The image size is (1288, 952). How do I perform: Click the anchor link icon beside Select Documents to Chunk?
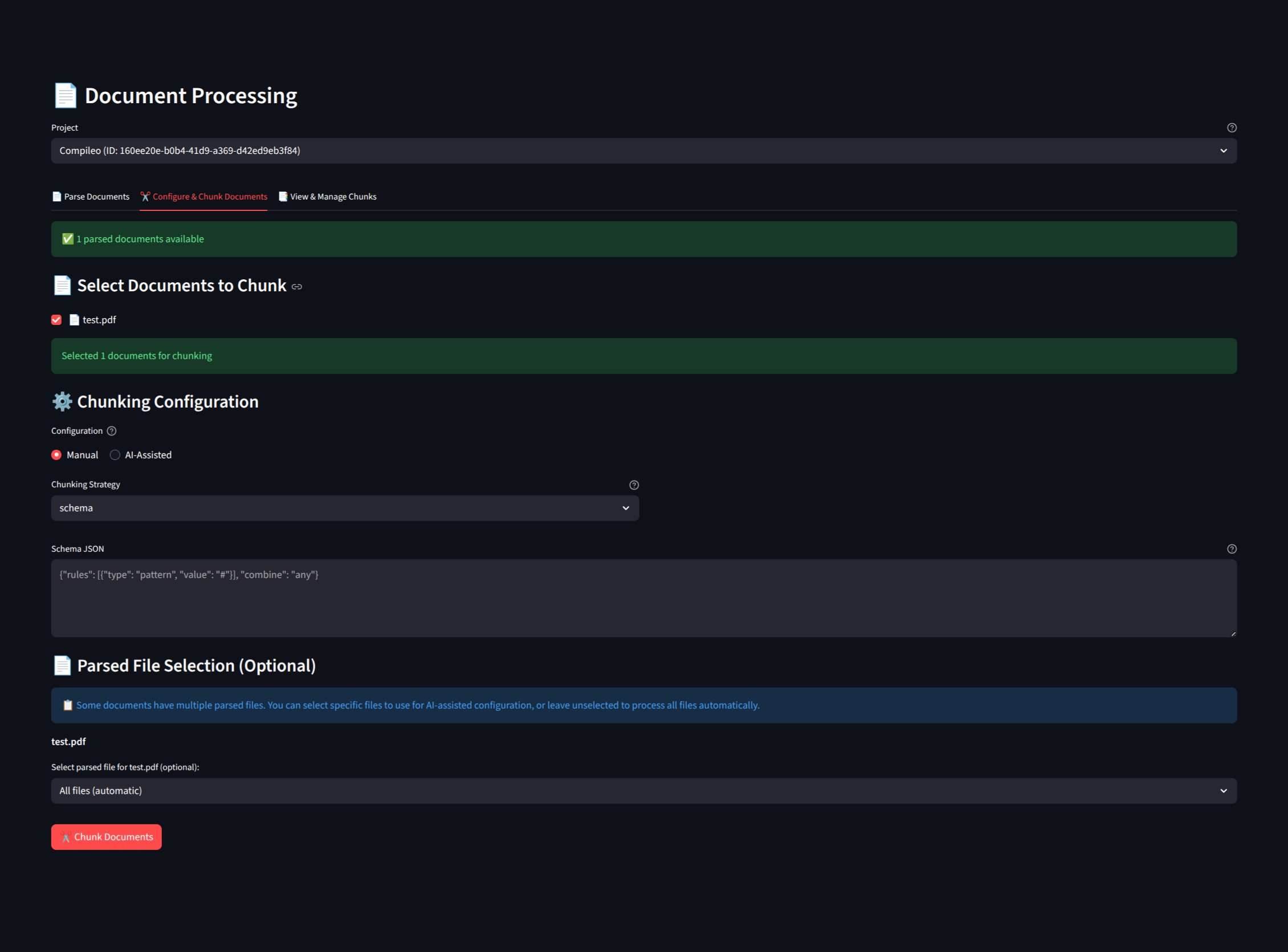(x=297, y=287)
